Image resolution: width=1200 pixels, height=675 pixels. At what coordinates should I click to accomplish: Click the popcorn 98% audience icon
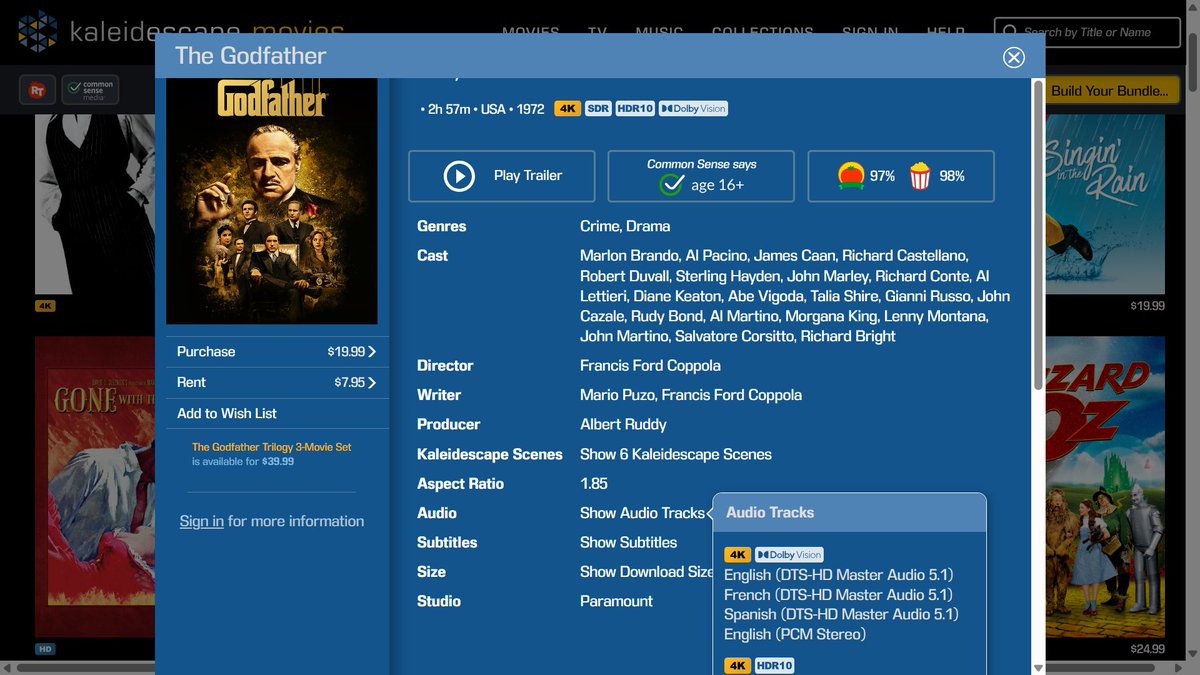[920, 176]
